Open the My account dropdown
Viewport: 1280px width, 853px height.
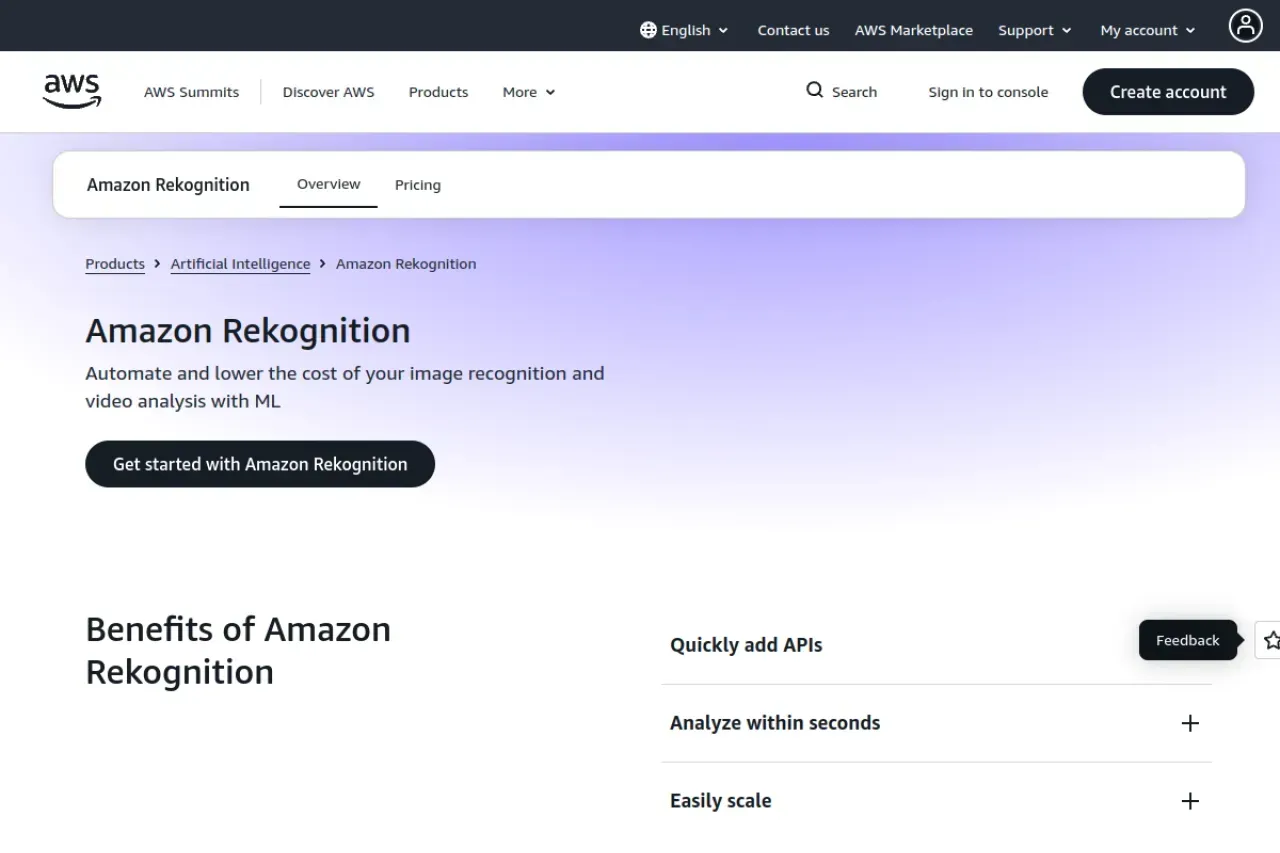coord(1148,30)
